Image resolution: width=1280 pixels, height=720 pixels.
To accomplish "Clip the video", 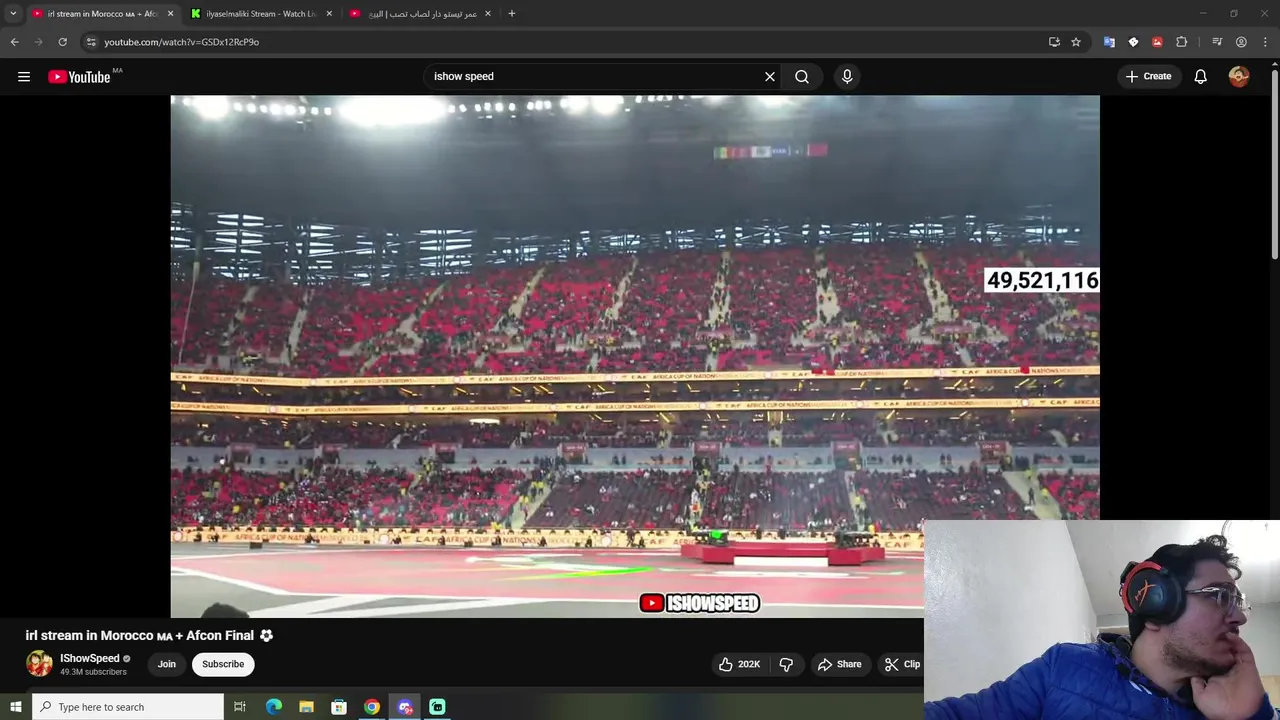I will pyautogui.click(x=902, y=664).
